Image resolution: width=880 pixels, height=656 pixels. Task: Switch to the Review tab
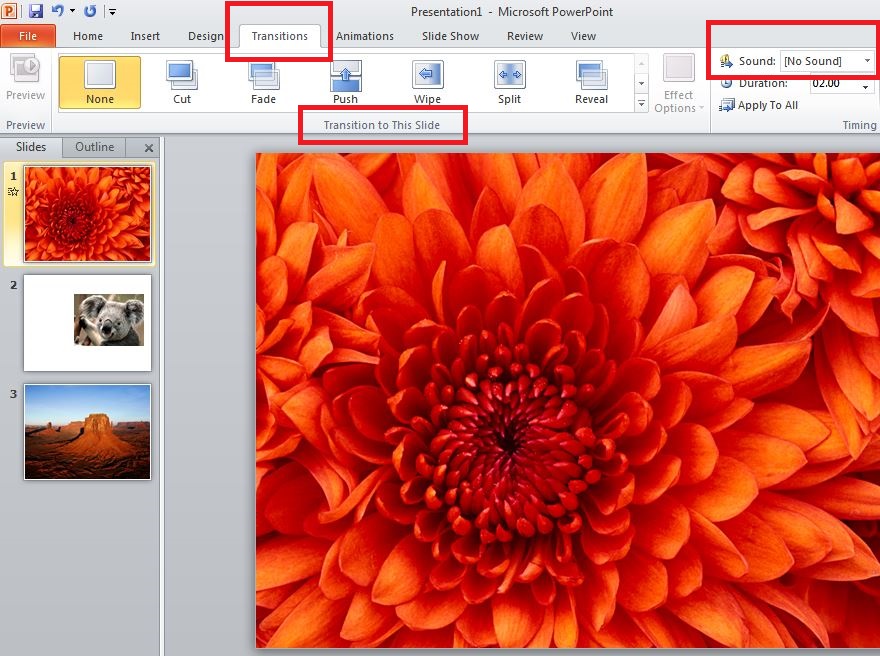(x=525, y=36)
